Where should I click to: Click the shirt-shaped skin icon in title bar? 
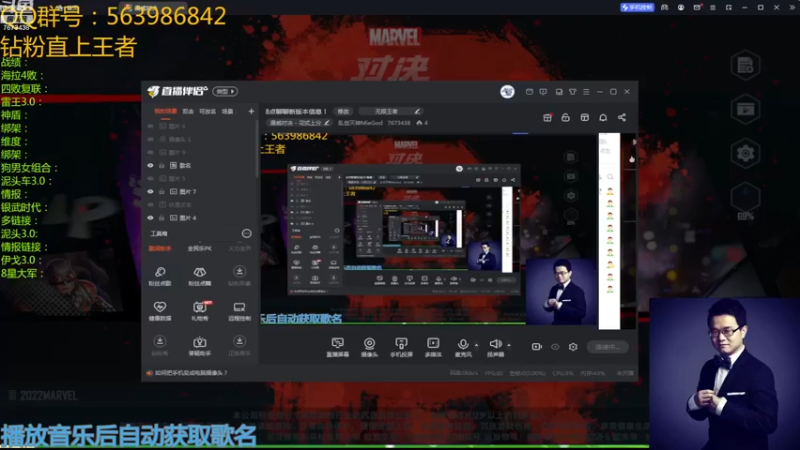point(572,92)
